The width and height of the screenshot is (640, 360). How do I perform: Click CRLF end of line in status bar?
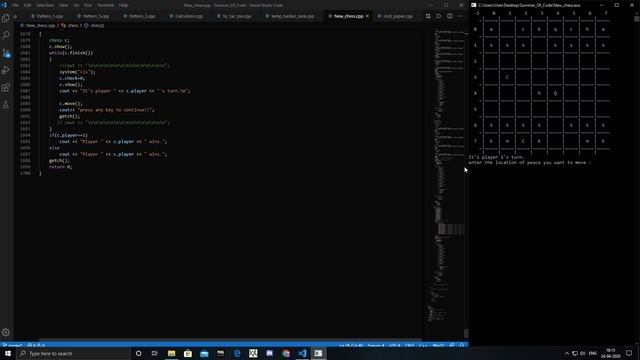coord(410,346)
